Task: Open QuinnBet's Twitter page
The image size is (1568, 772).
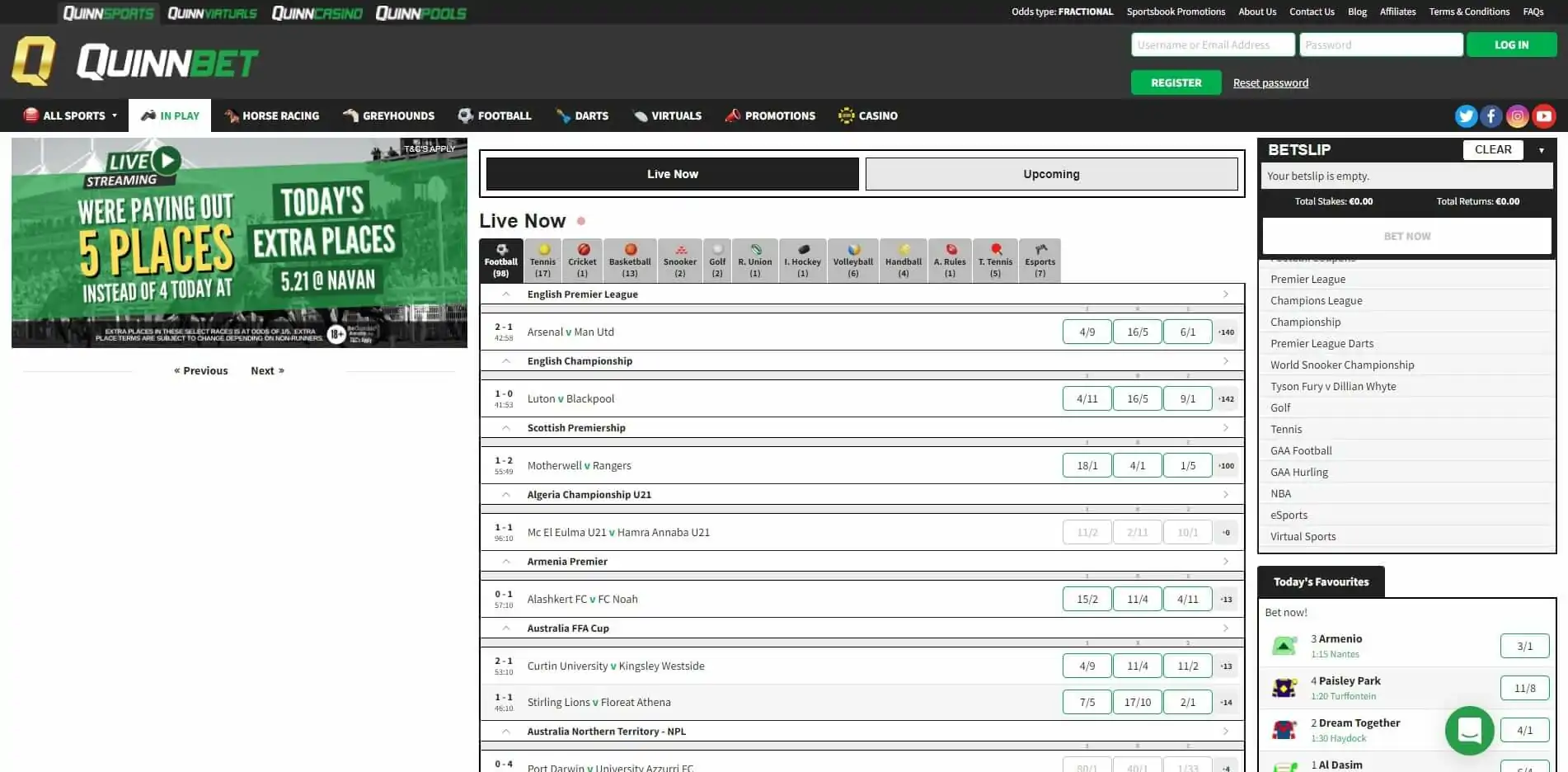Action: click(x=1466, y=115)
